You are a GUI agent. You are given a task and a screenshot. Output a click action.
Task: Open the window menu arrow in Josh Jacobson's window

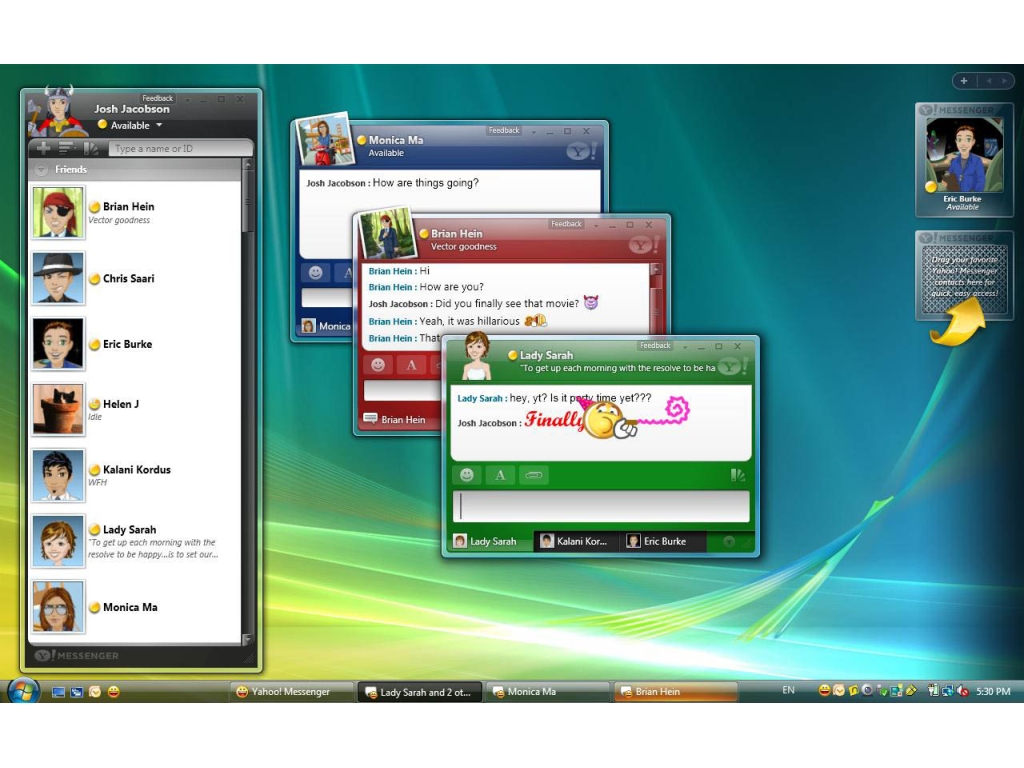point(187,100)
